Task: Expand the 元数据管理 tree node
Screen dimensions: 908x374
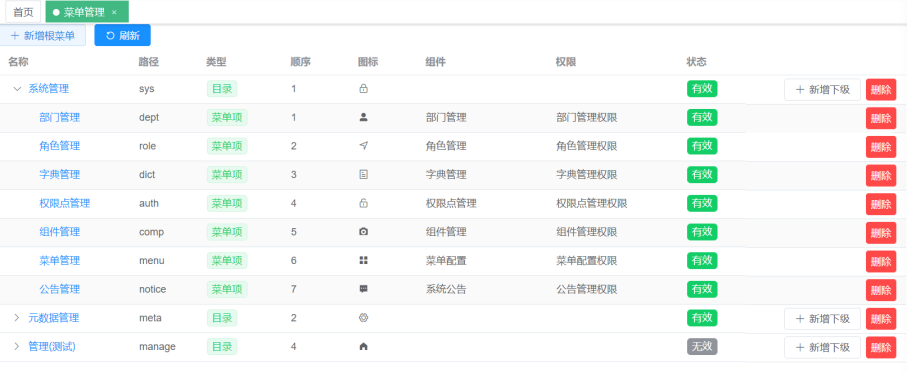Action: point(17,318)
